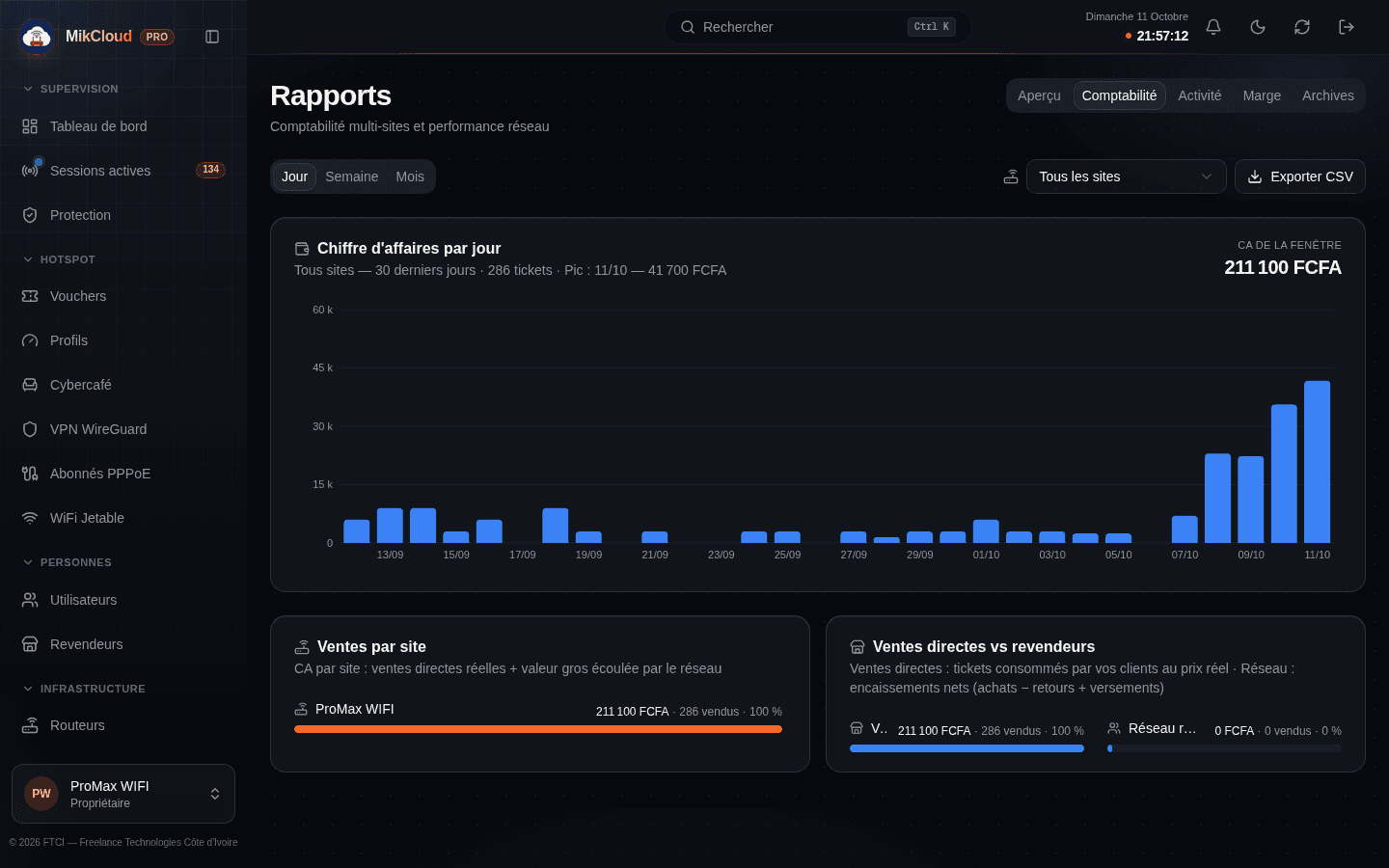Click the 11/10 peak bar in chart
Image resolution: width=1389 pixels, height=868 pixels.
coord(1317,462)
